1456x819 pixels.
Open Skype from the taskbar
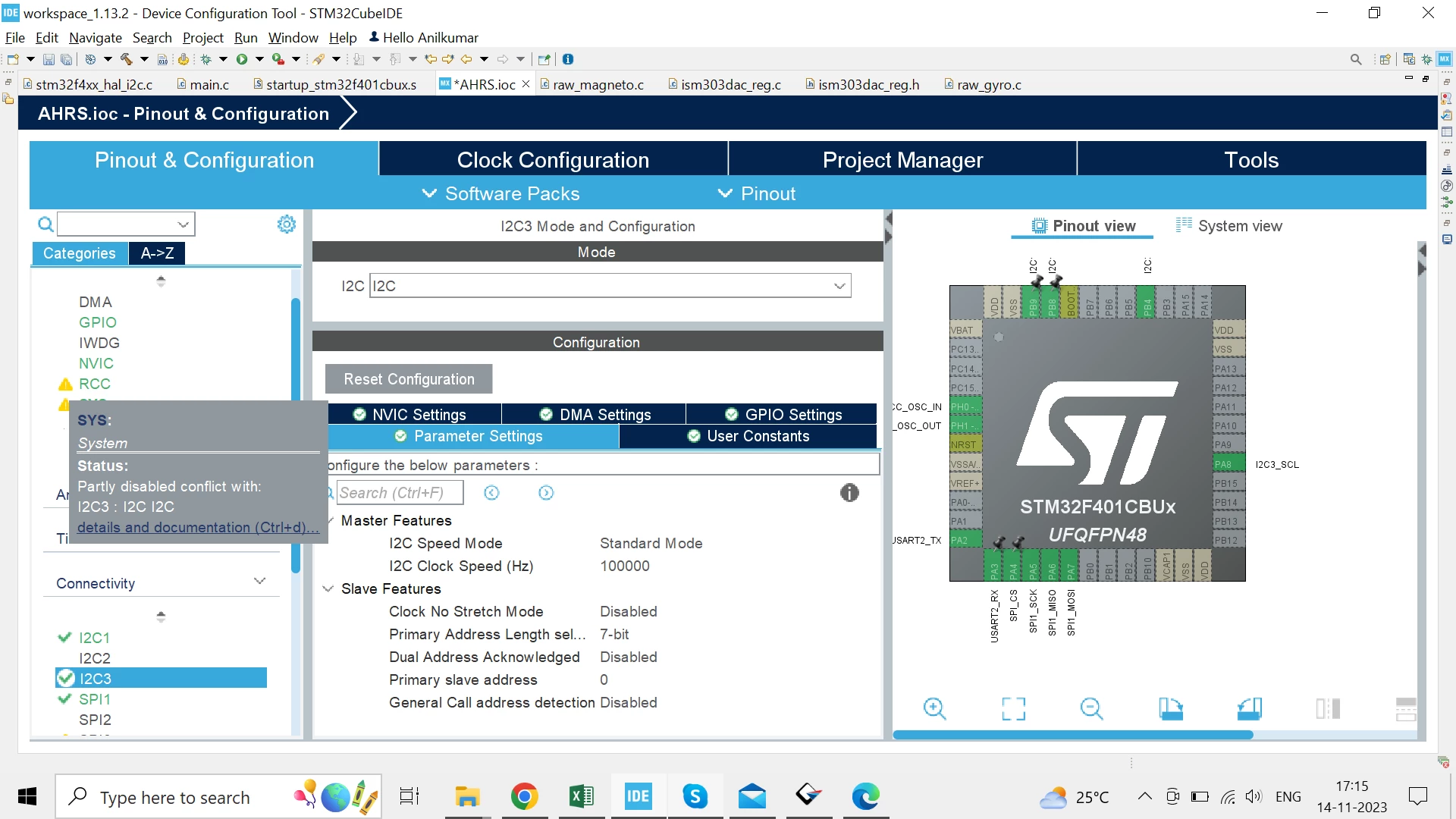click(x=695, y=796)
